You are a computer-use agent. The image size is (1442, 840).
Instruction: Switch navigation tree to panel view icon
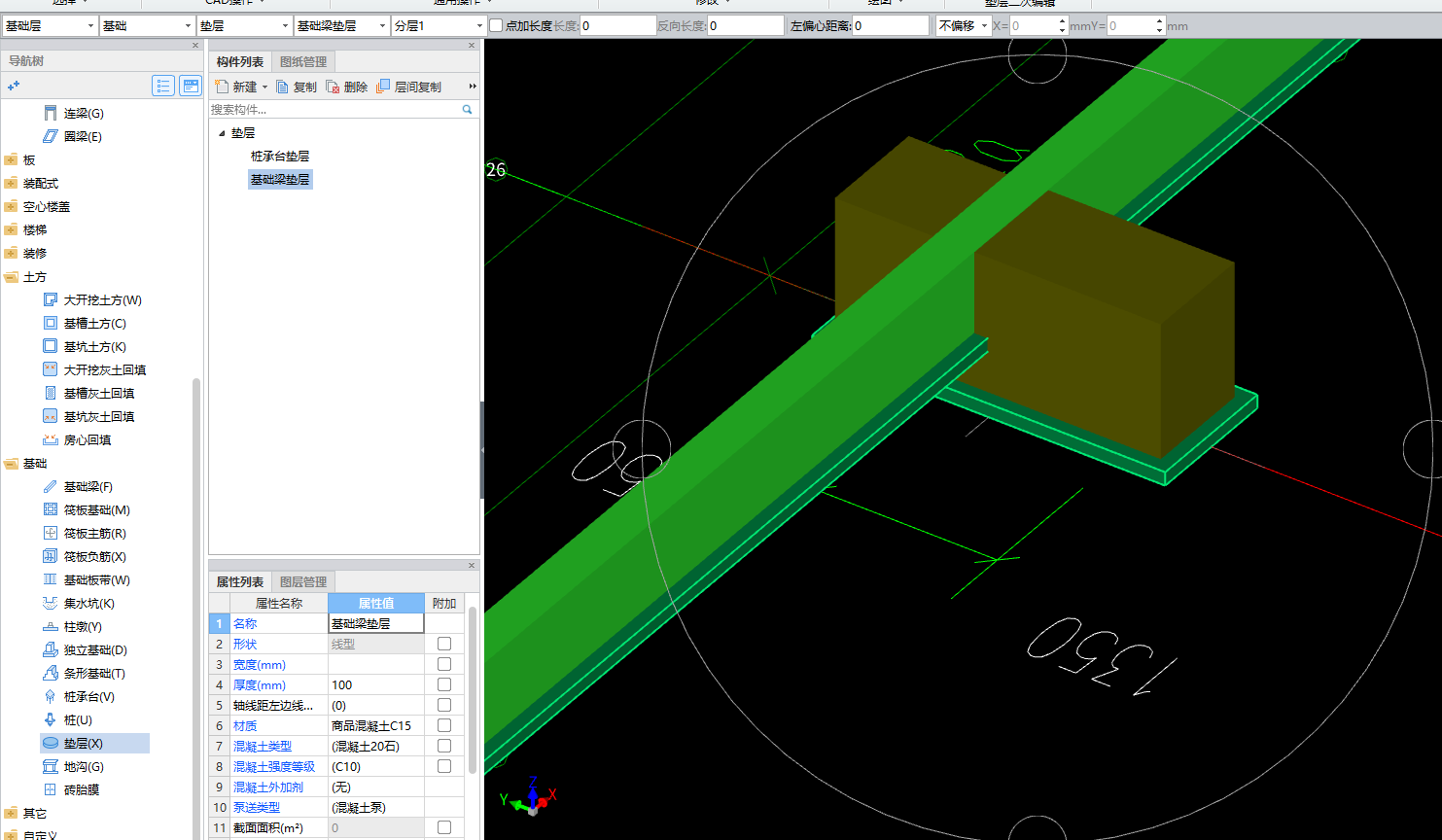(191, 87)
